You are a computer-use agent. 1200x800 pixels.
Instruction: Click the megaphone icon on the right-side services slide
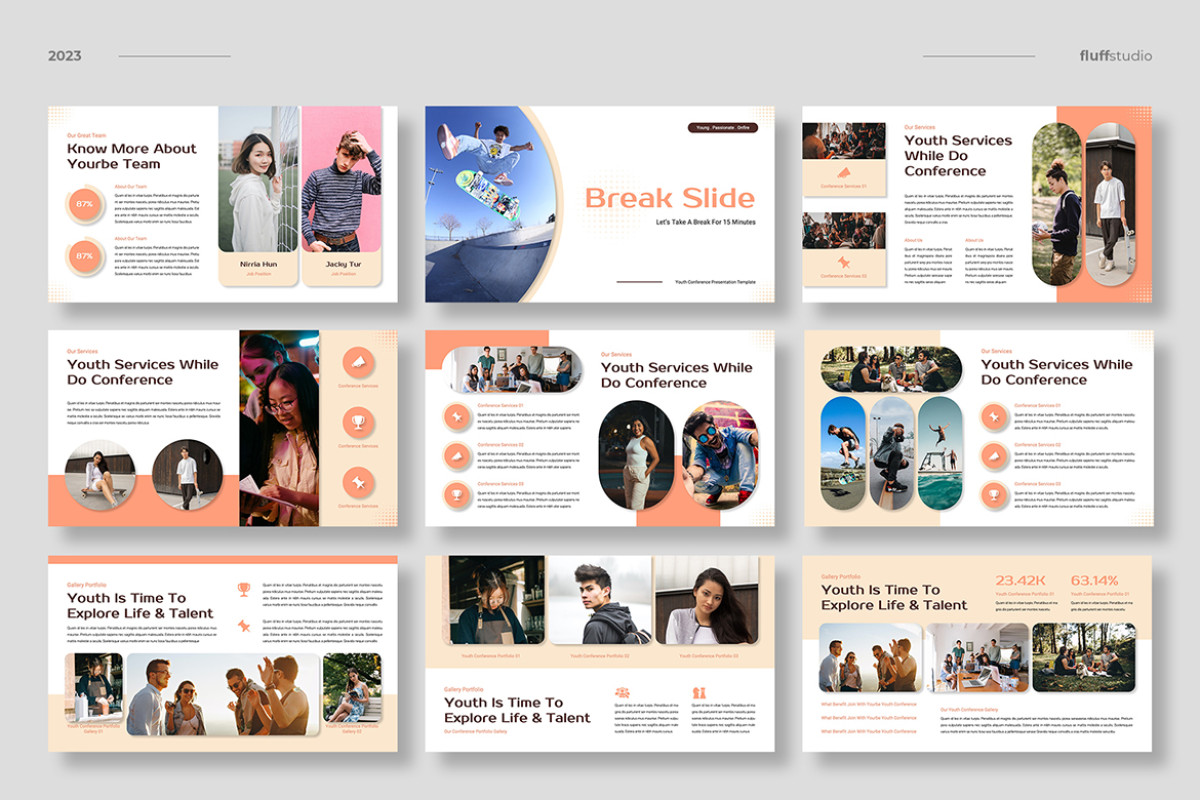pyautogui.click(x=993, y=457)
